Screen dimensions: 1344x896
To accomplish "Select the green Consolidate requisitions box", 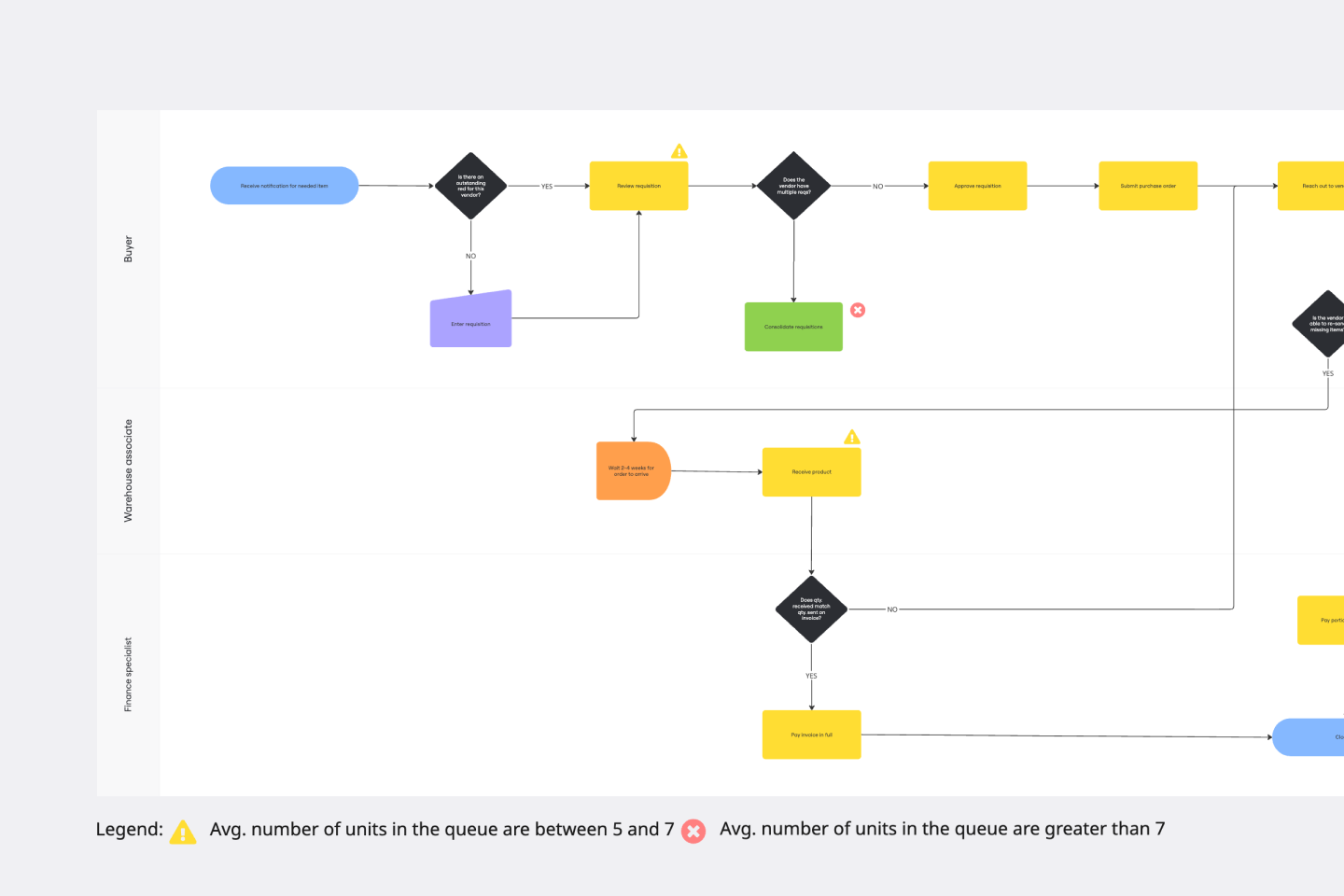I will [793, 327].
